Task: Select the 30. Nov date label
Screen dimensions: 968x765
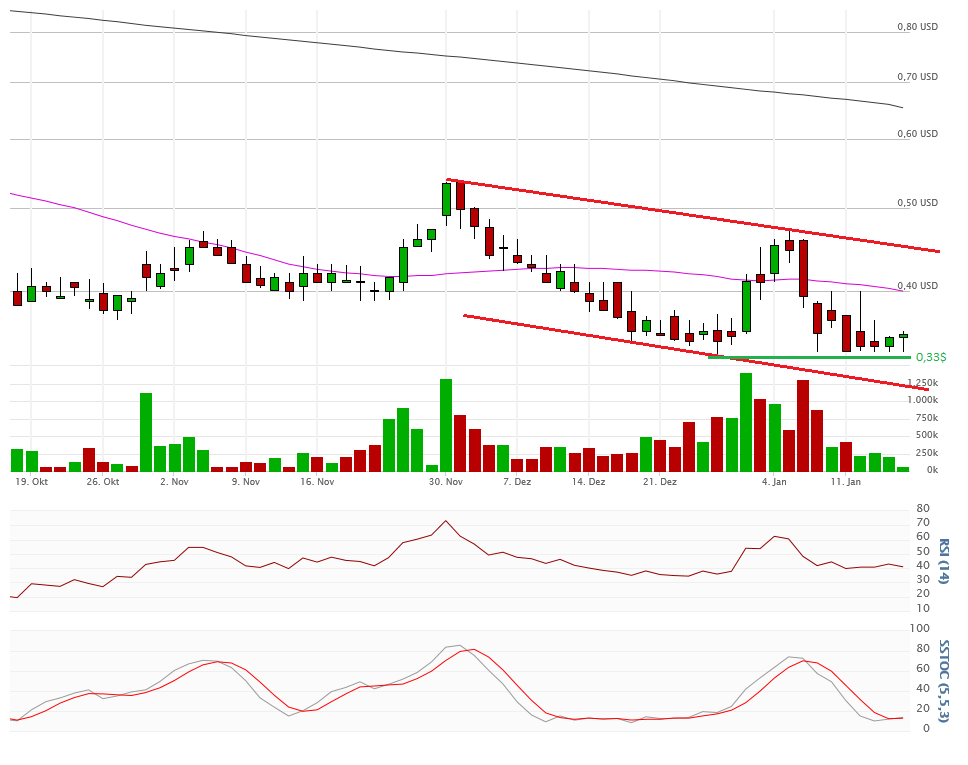Action: coord(445,482)
